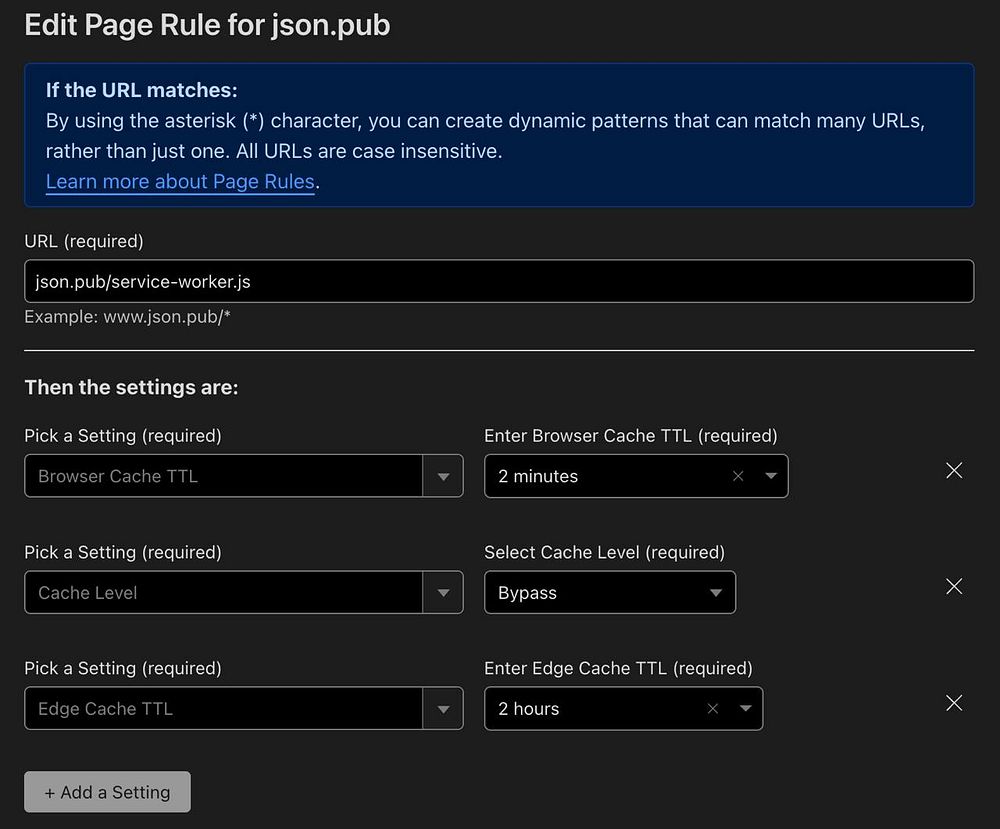This screenshot has height=829, width=1000.
Task: Click 'Enter Browser Cache TTL (required)' label
Action: coord(631,436)
